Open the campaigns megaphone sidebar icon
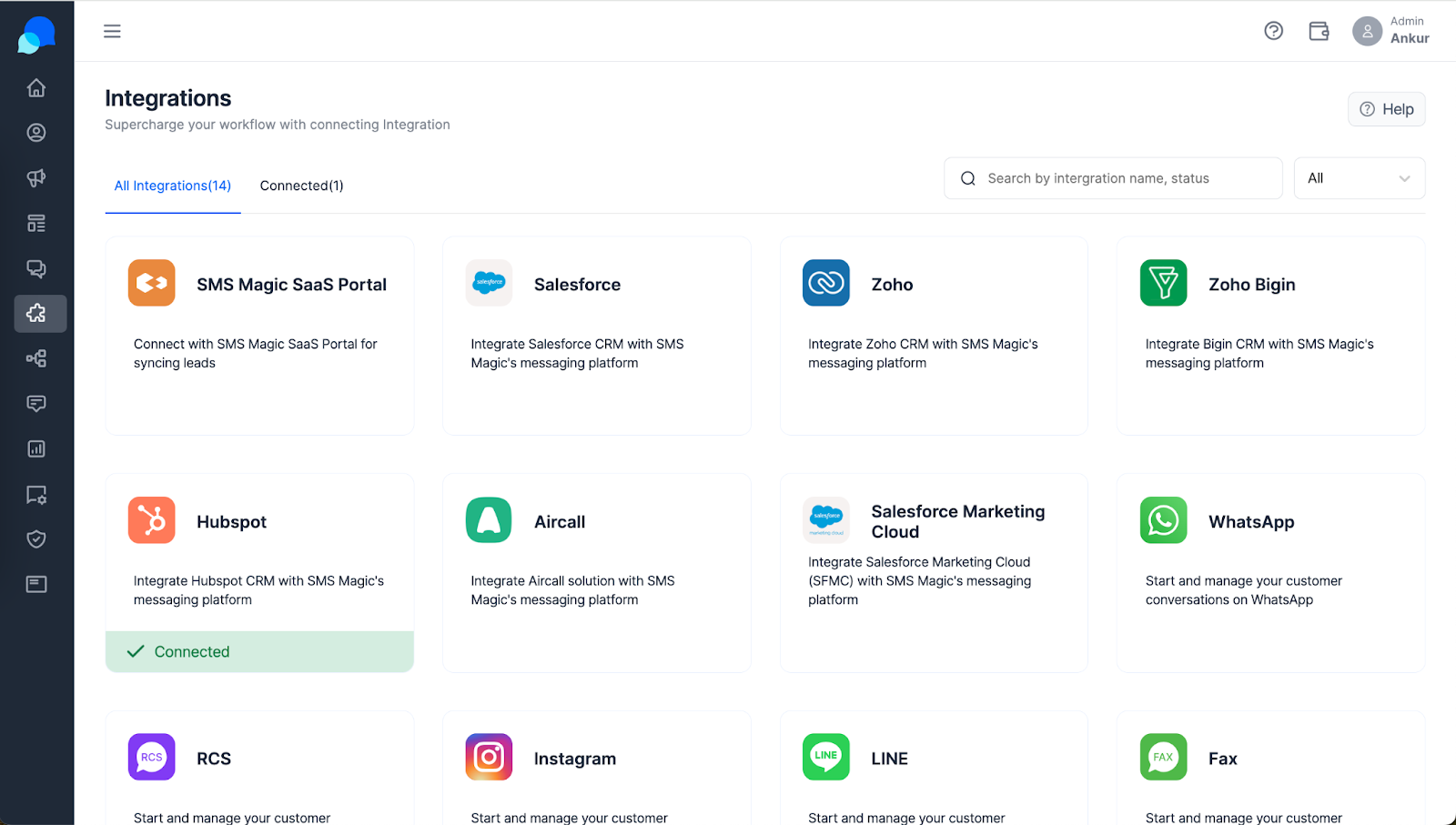Screen dimensions: 1456x825 [x=36, y=178]
